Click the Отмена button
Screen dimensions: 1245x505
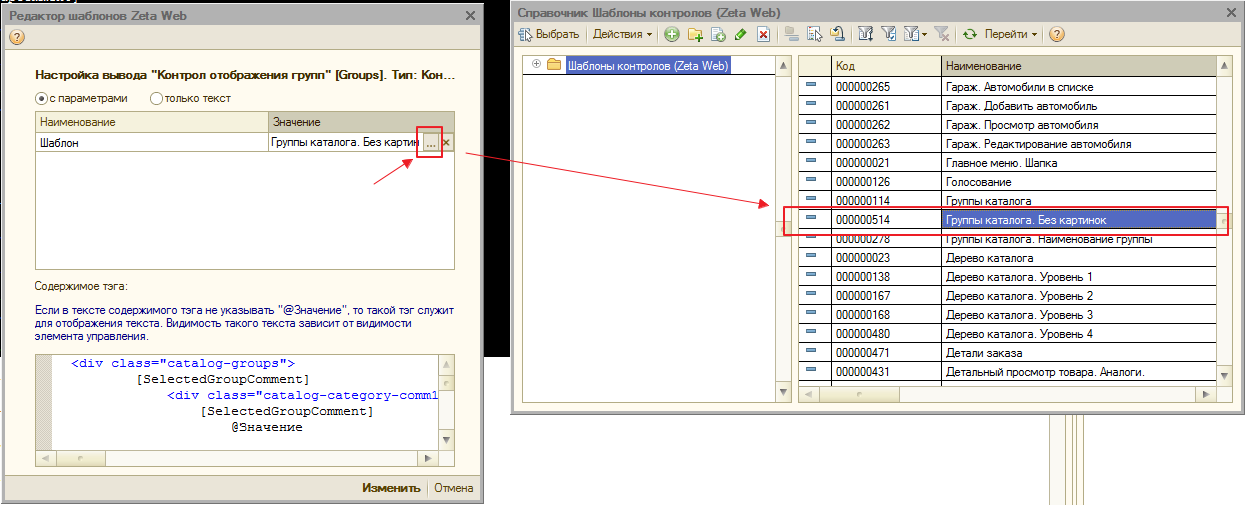tap(453, 488)
